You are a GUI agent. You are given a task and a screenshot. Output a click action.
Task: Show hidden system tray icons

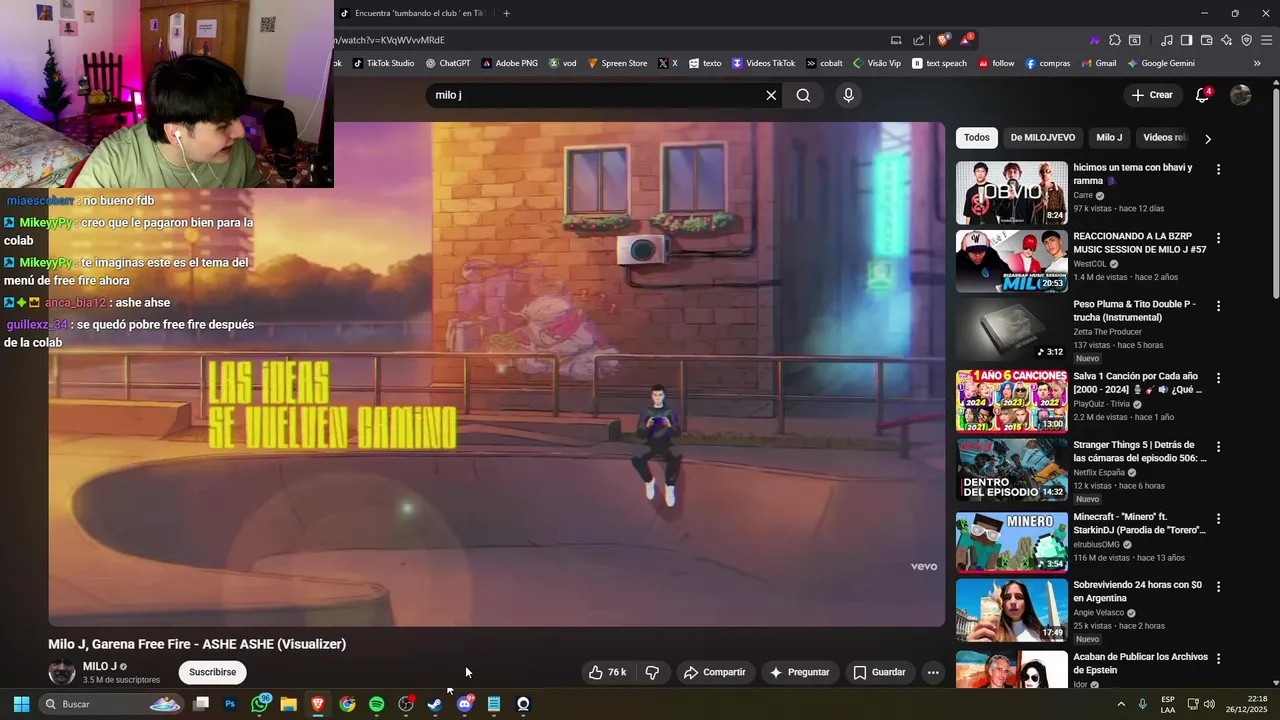coord(1120,704)
